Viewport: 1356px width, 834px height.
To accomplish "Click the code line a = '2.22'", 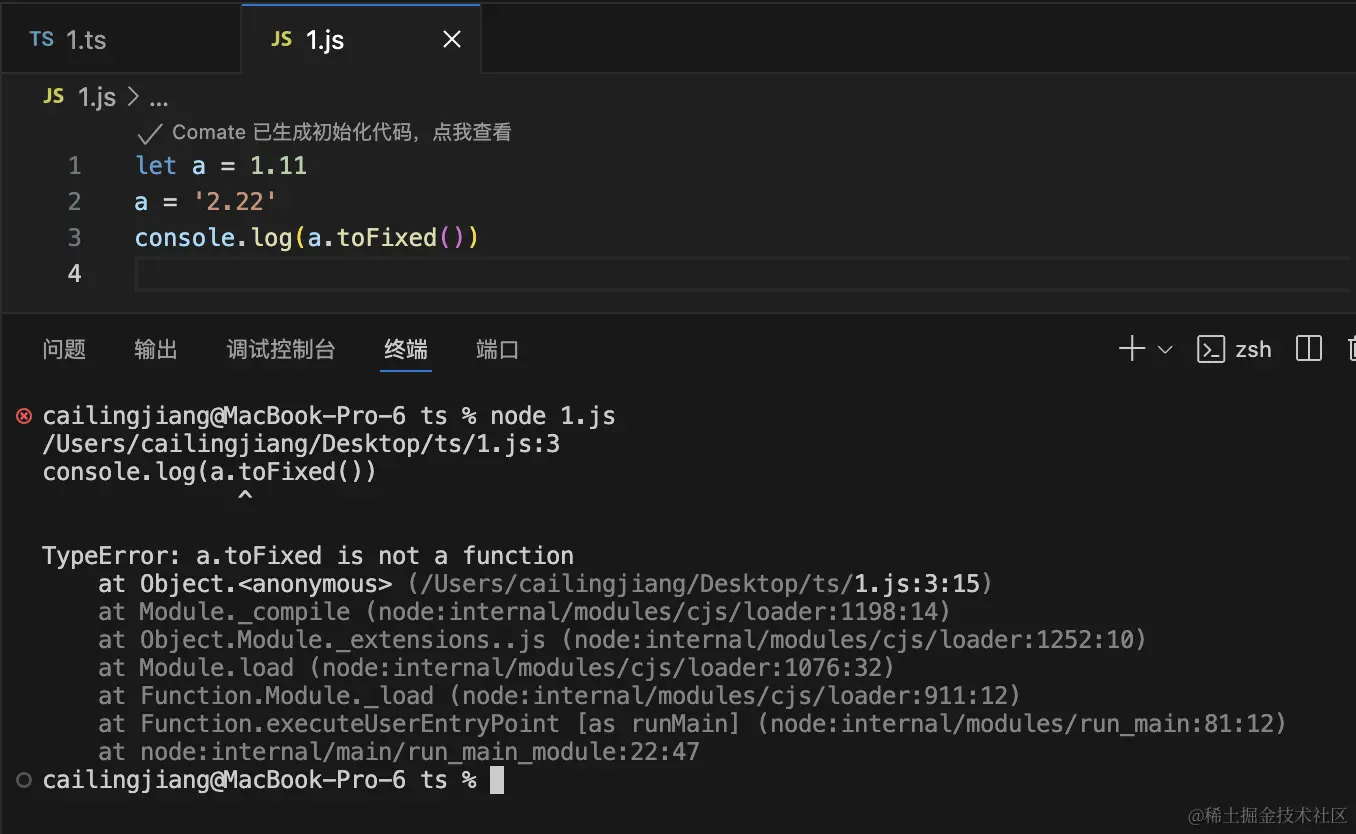I will point(205,201).
